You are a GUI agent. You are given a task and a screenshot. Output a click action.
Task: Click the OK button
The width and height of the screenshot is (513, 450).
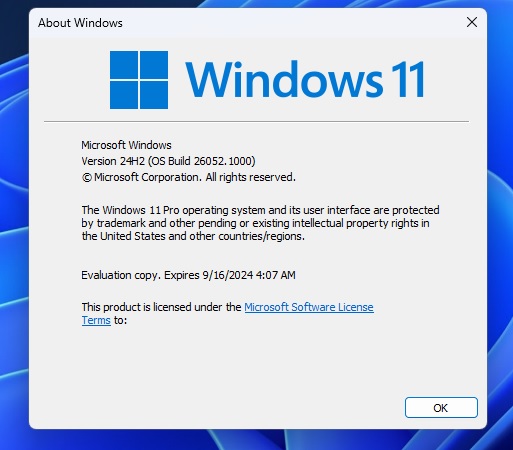pyautogui.click(x=441, y=407)
